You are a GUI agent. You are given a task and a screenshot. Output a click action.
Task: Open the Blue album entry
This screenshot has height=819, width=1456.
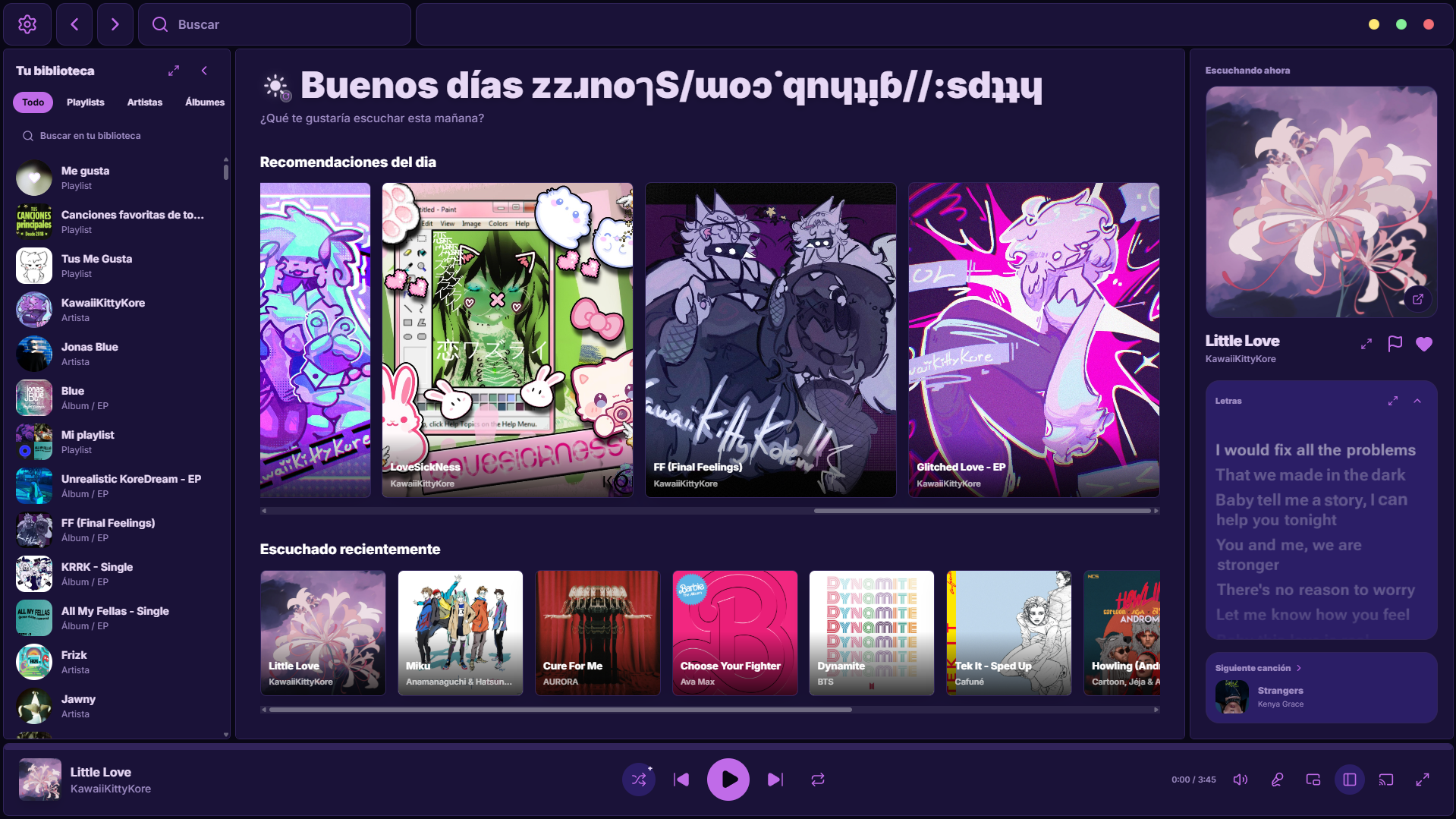coord(118,398)
